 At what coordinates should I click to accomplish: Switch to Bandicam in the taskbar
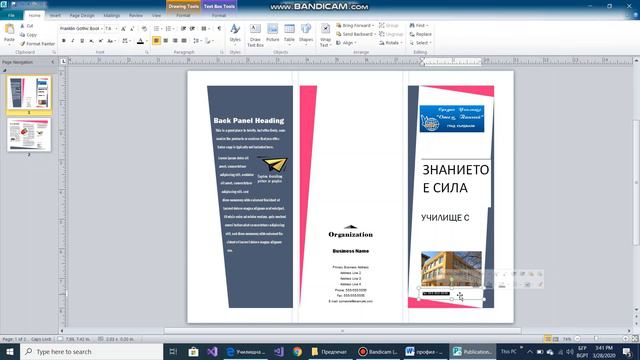[378, 351]
